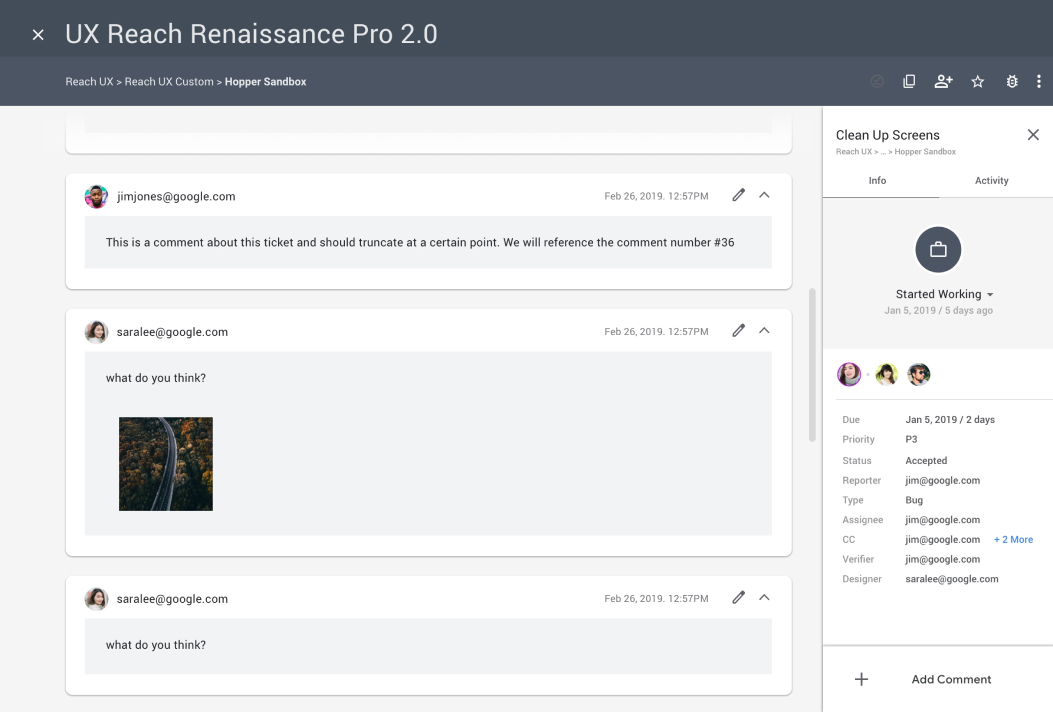This screenshot has width=1053, height=712.
Task: Click the Reach UX Custom breadcrumb
Action: pos(169,82)
